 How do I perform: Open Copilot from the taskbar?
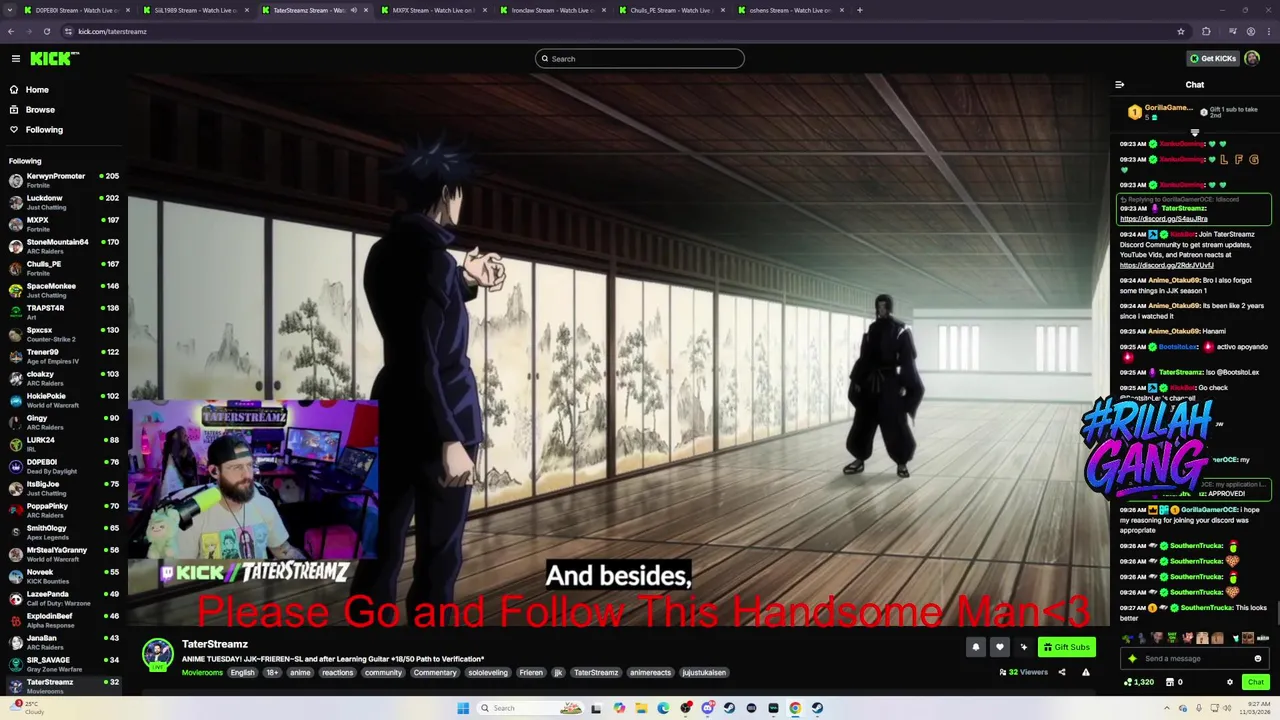[x=619, y=708]
